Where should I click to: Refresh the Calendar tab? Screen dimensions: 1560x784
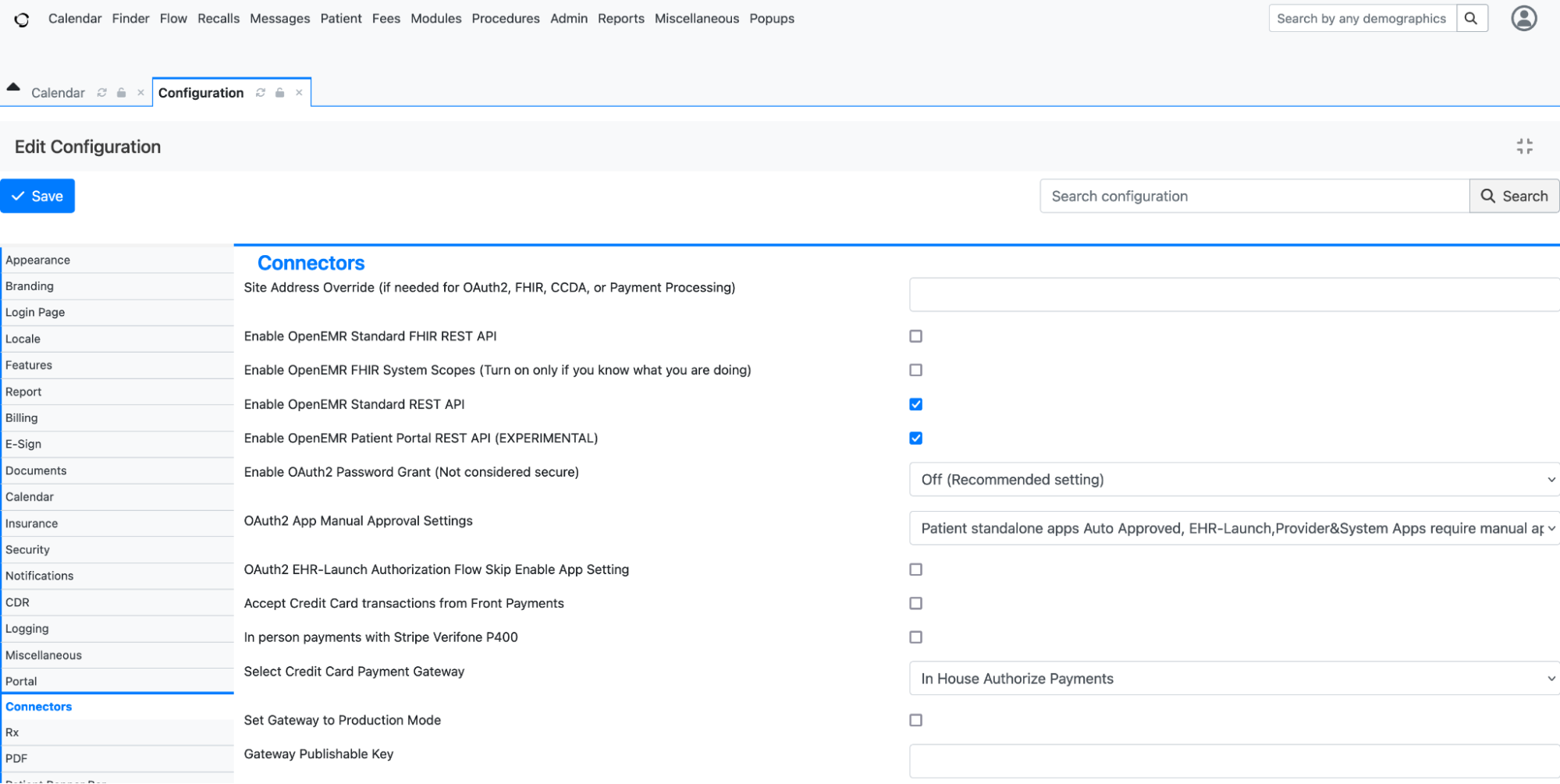(x=101, y=93)
